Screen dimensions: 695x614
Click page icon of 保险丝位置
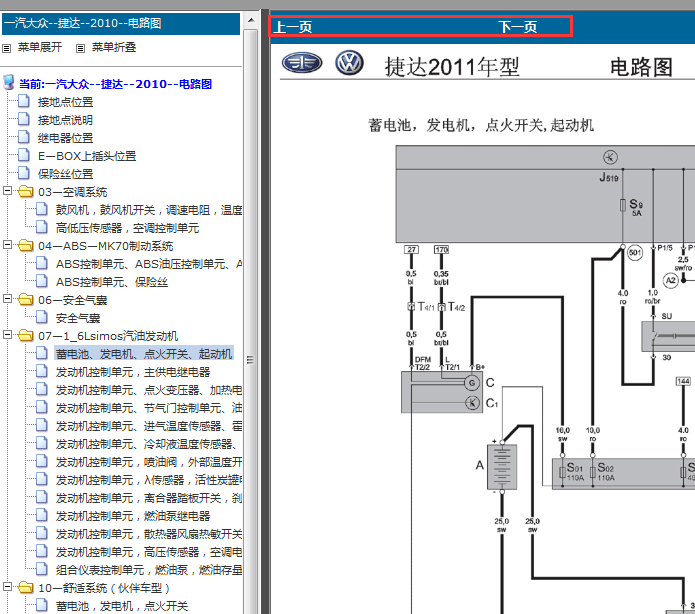[x=24, y=173]
